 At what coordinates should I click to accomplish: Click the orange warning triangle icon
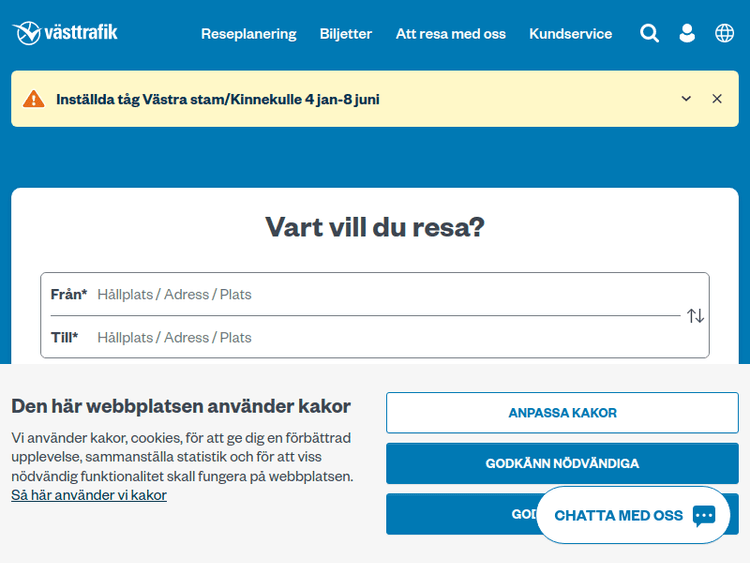pos(34,99)
